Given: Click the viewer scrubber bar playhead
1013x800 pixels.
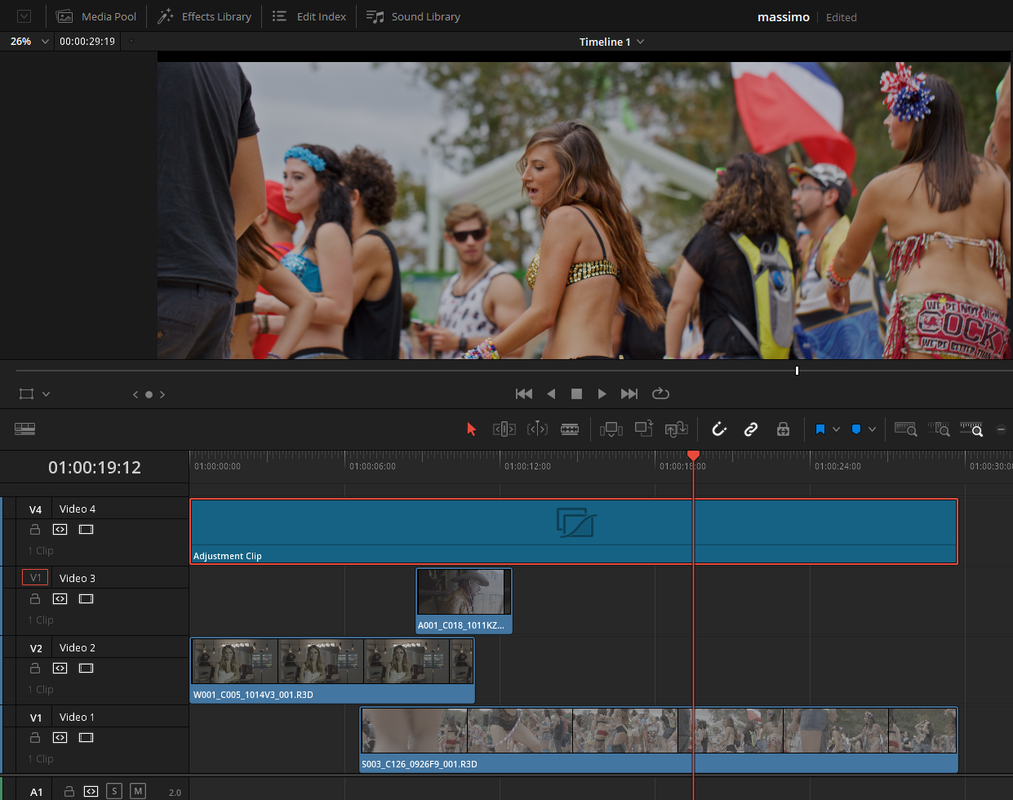Looking at the screenshot, I should point(797,370).
